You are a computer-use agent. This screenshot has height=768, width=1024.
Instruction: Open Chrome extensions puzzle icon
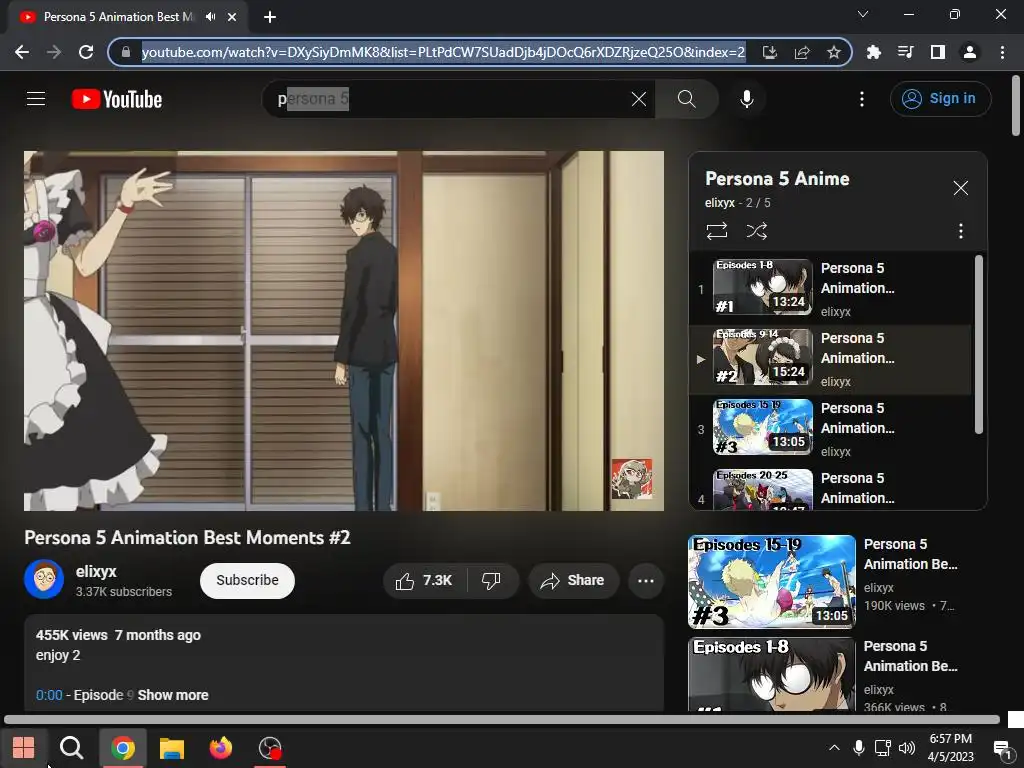tap(873, 52)
